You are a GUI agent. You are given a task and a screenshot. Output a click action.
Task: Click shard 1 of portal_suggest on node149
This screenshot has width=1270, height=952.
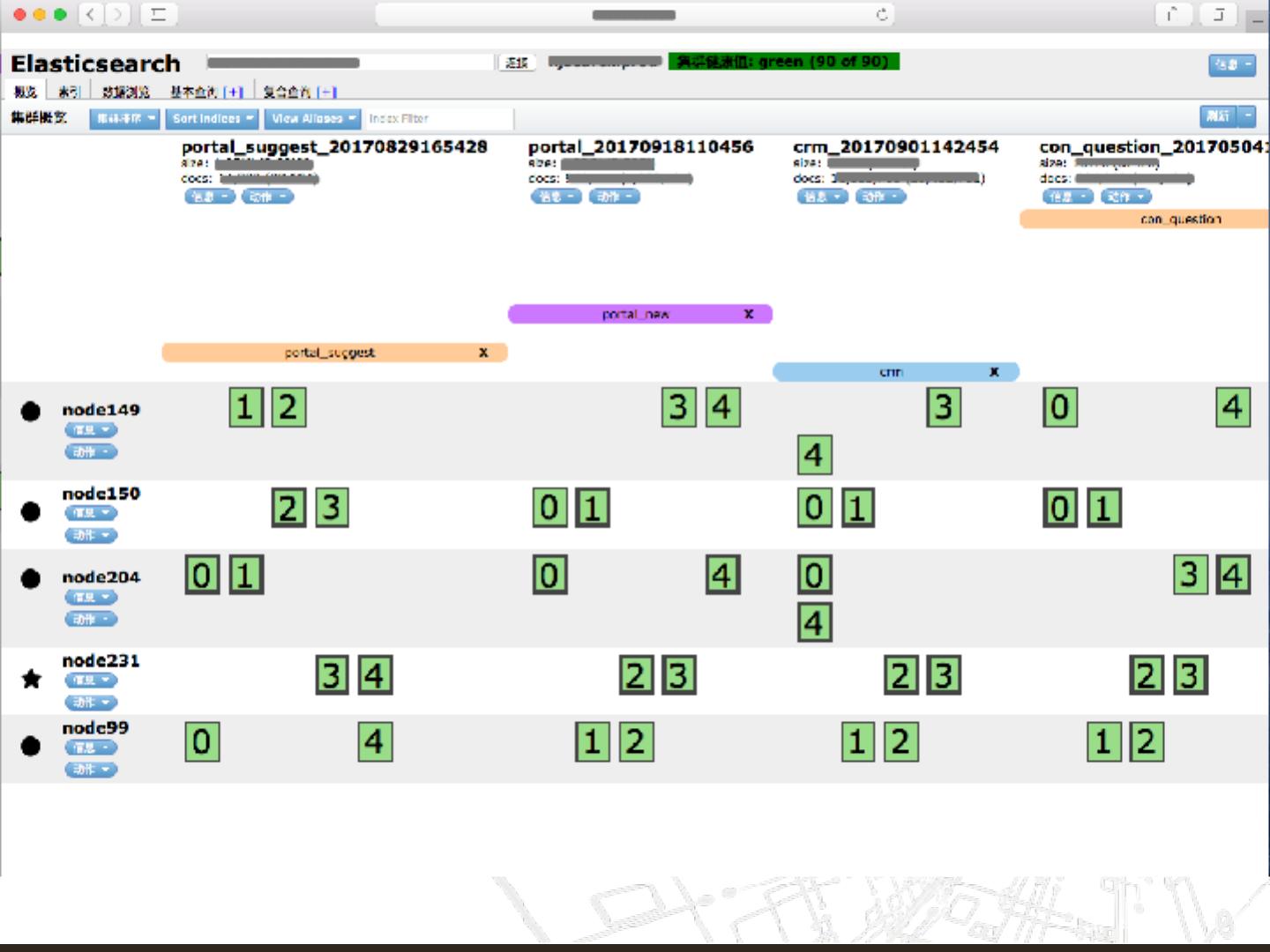point(246,407)
